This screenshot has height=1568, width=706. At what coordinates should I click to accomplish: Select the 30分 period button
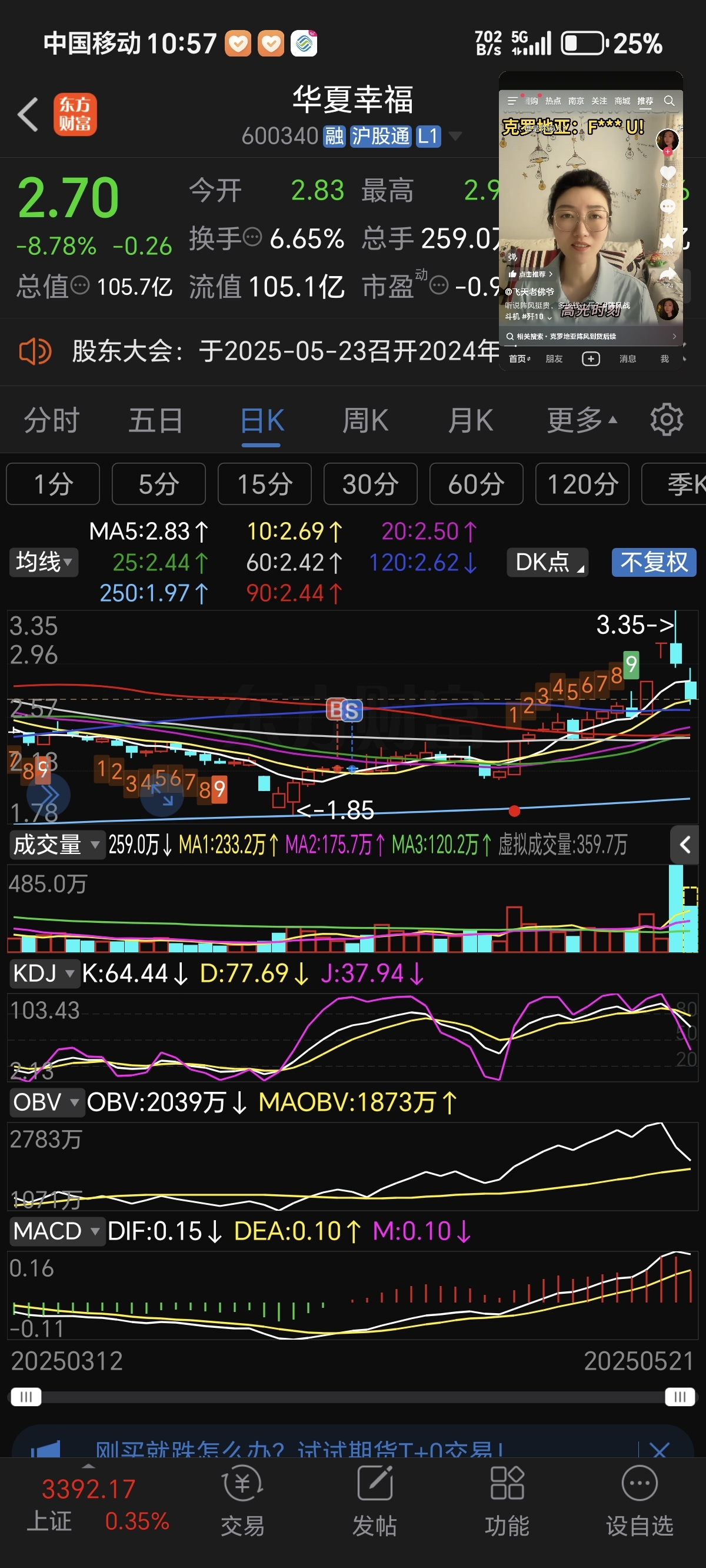[371, 484]
